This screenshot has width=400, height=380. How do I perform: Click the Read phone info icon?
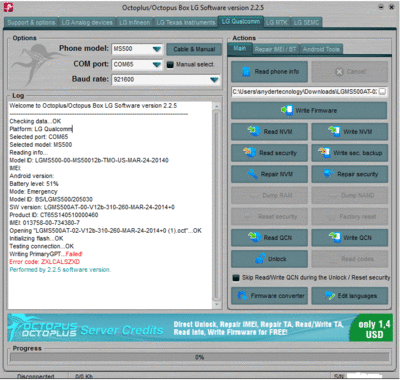(246, 71)
